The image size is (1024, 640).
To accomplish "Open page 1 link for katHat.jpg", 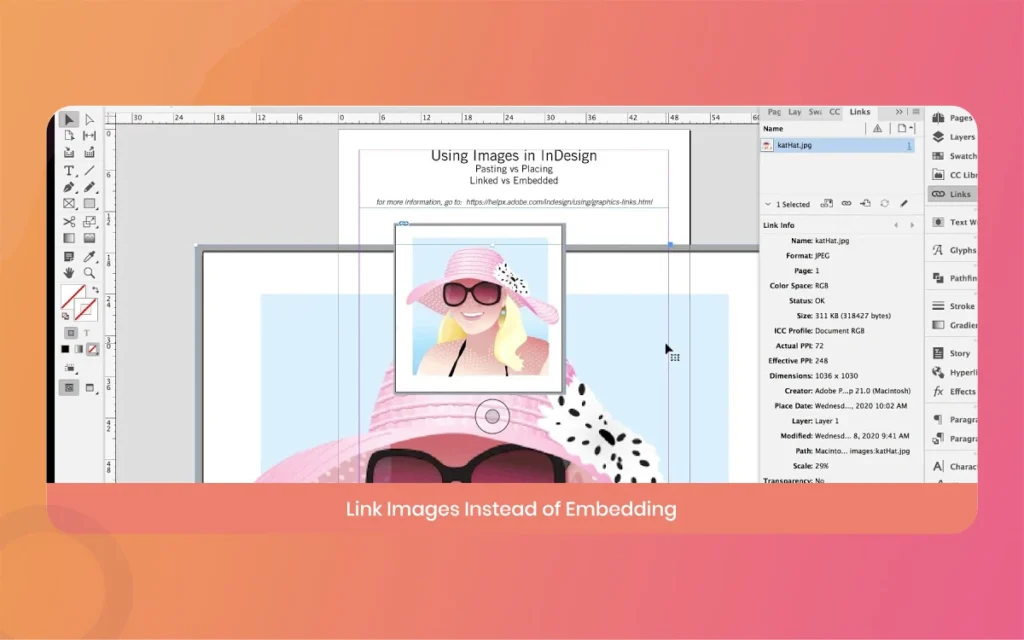I will click(x=908, y=146).
